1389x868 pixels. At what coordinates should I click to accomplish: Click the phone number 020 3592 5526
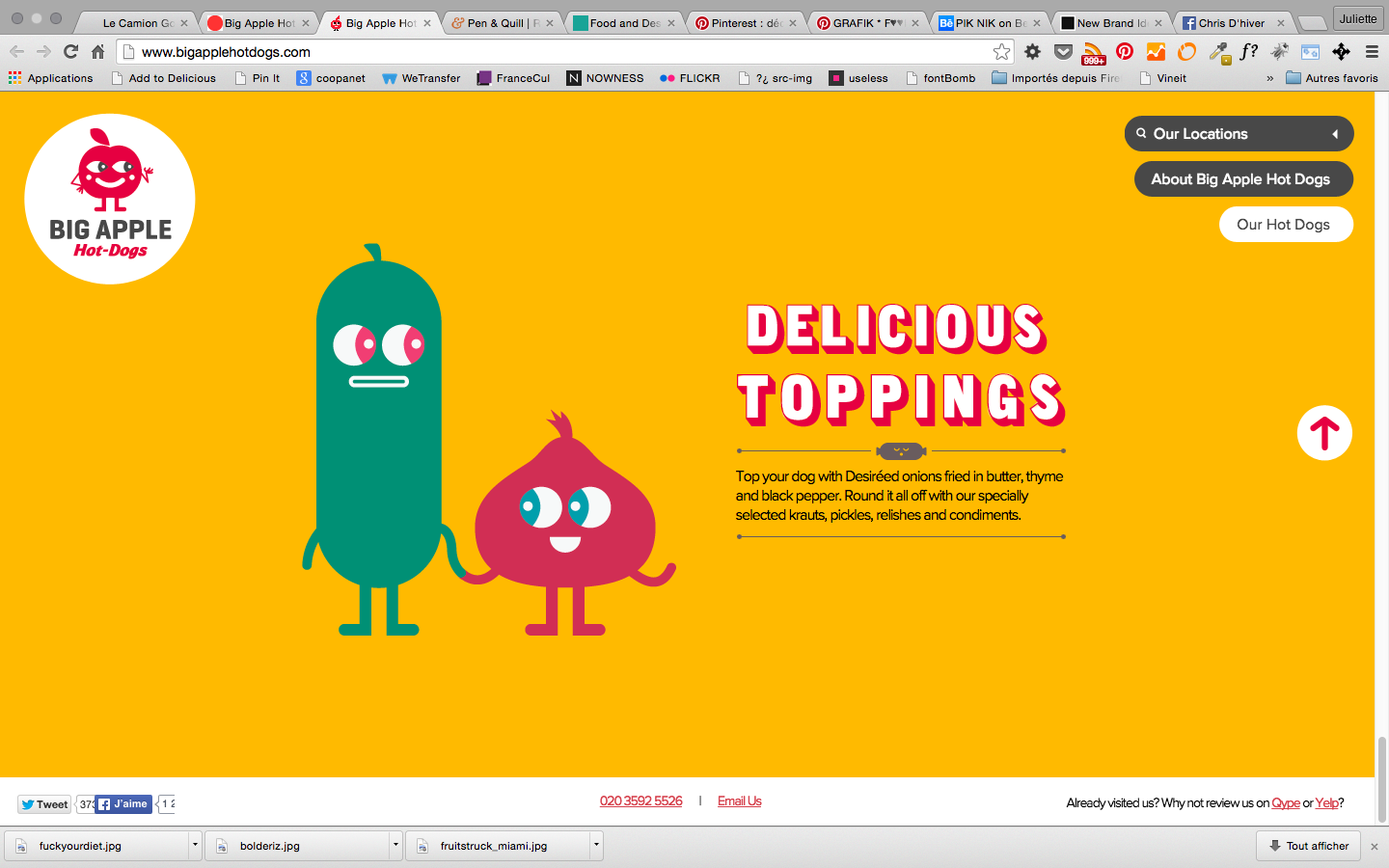pos(640,801)
